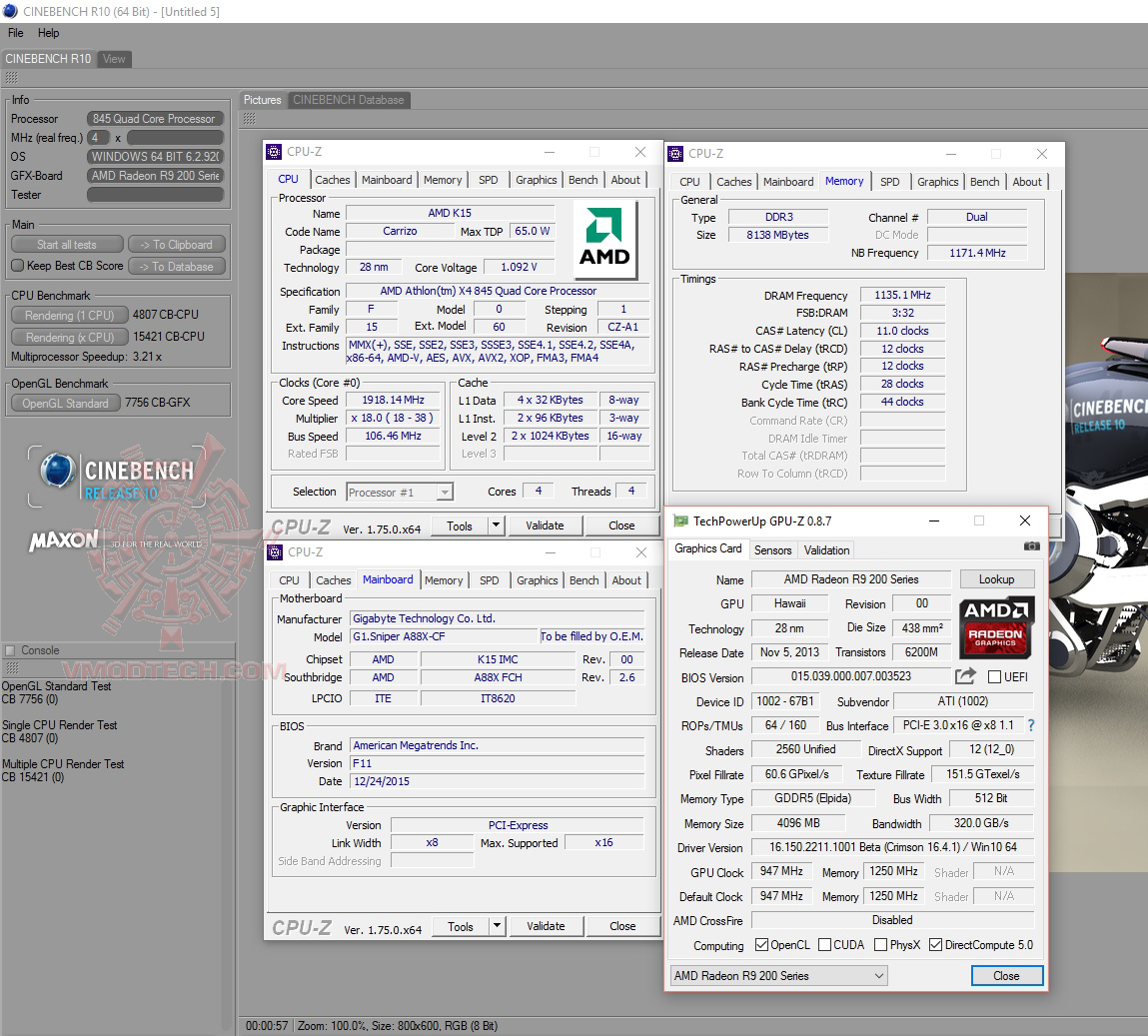Click the GPU-Z title bar app icon
The image size is (1148, 1036).
680,520
